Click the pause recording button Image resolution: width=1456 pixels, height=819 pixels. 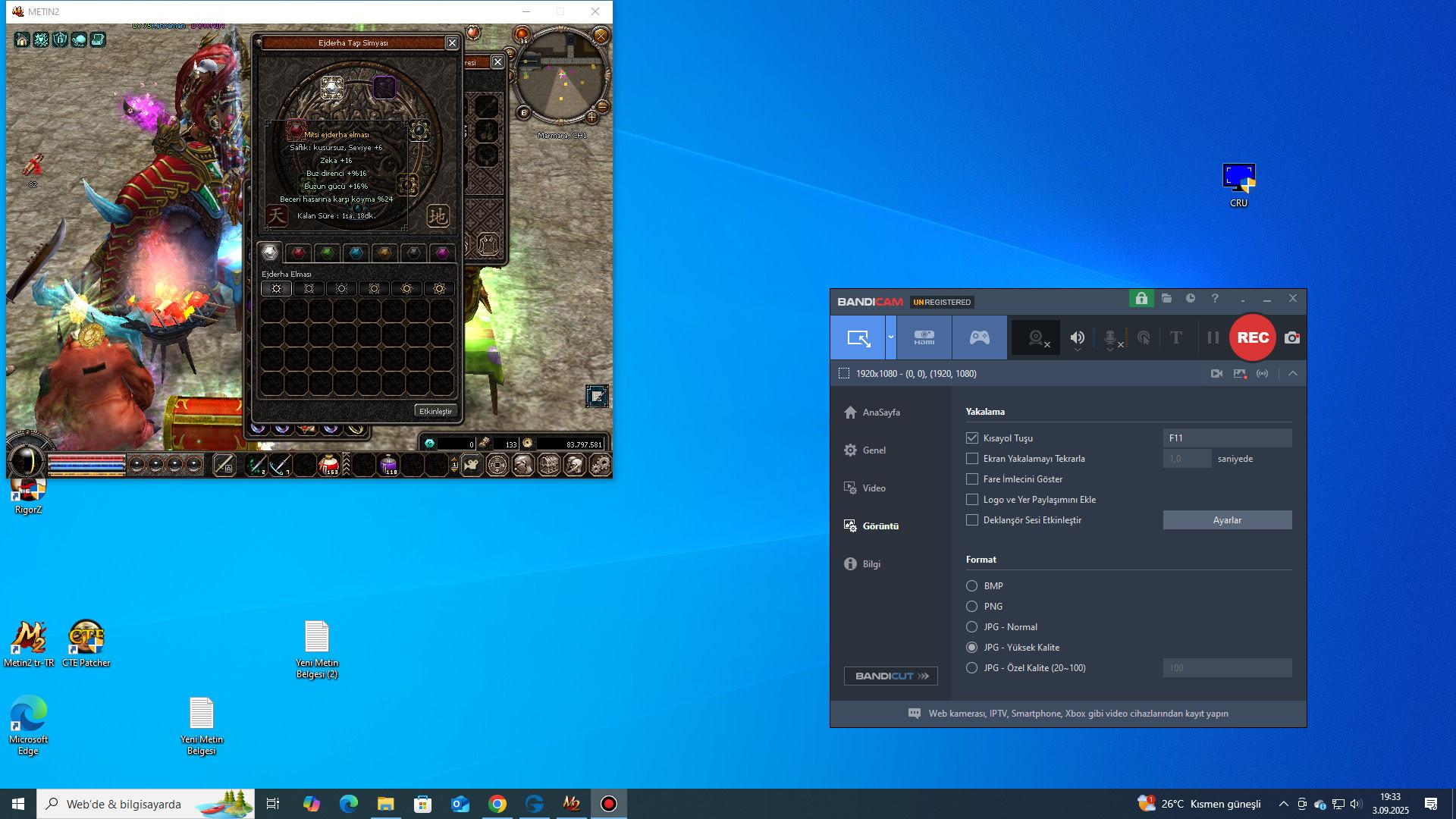[x=1213, y=338]
